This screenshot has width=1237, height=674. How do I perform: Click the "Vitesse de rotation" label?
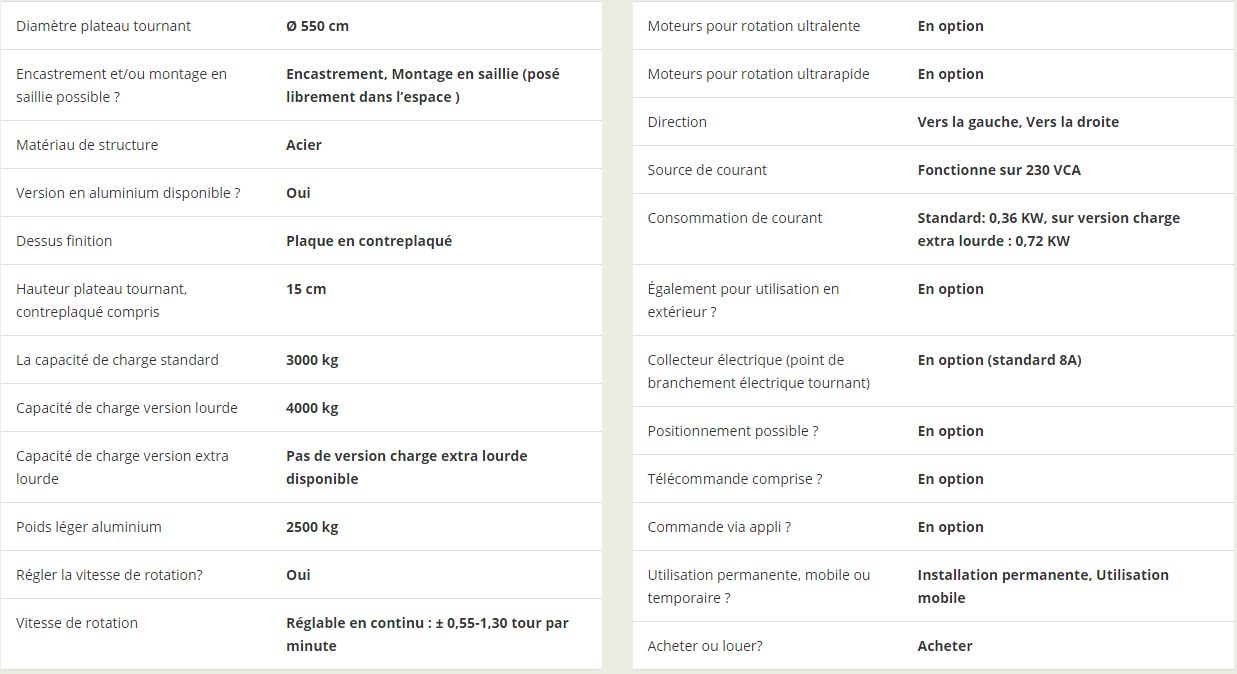click(x=77, y=623)
